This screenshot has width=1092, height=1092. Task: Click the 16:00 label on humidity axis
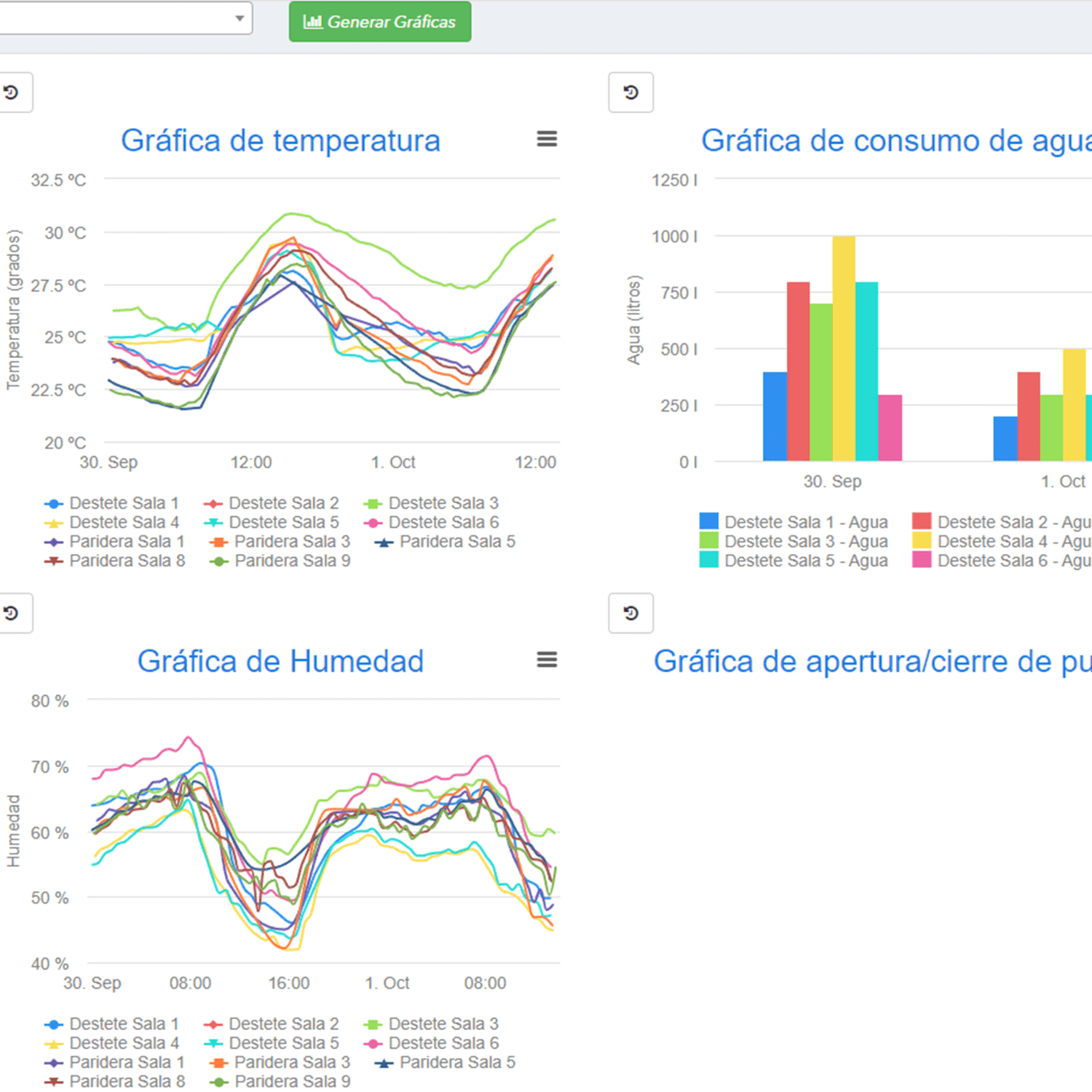pos(289,983)
